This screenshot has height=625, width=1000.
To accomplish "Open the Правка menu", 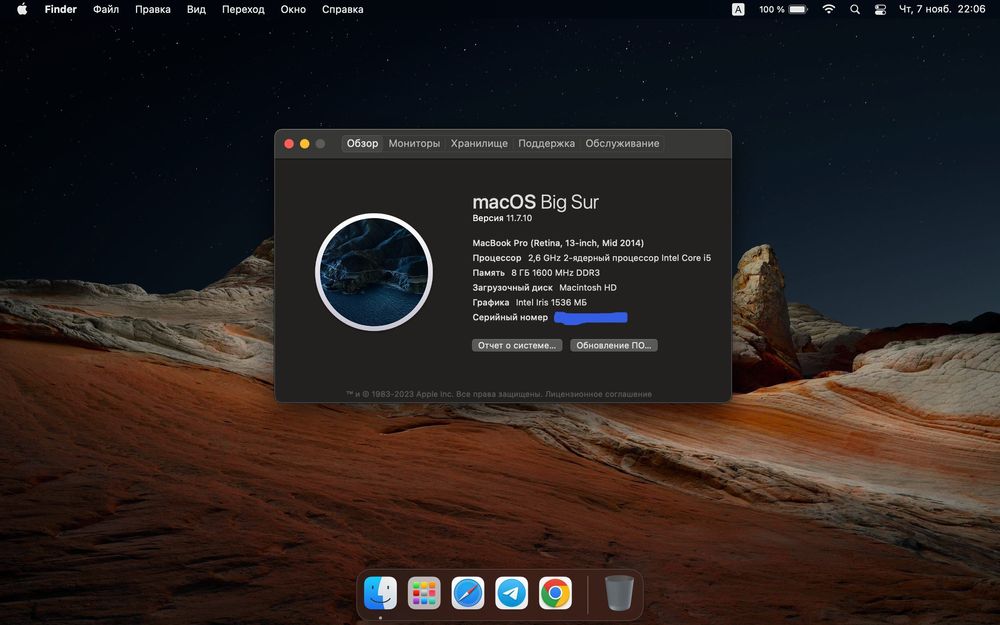I will 152,9.
